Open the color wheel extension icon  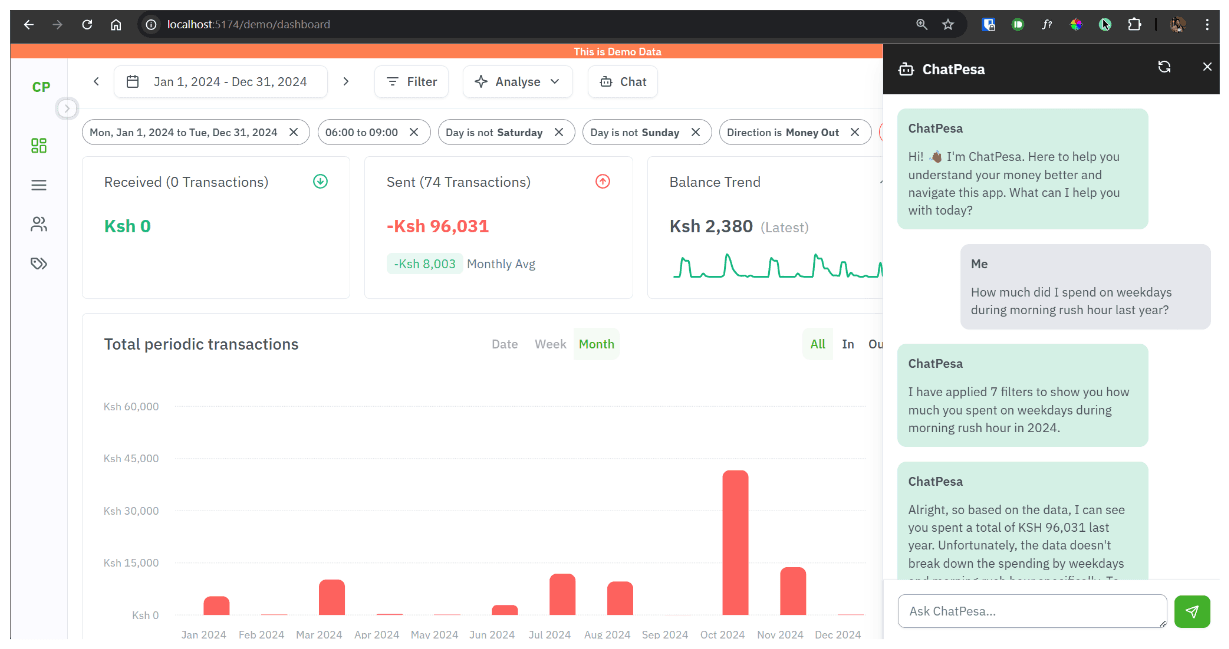point(1076,24)
